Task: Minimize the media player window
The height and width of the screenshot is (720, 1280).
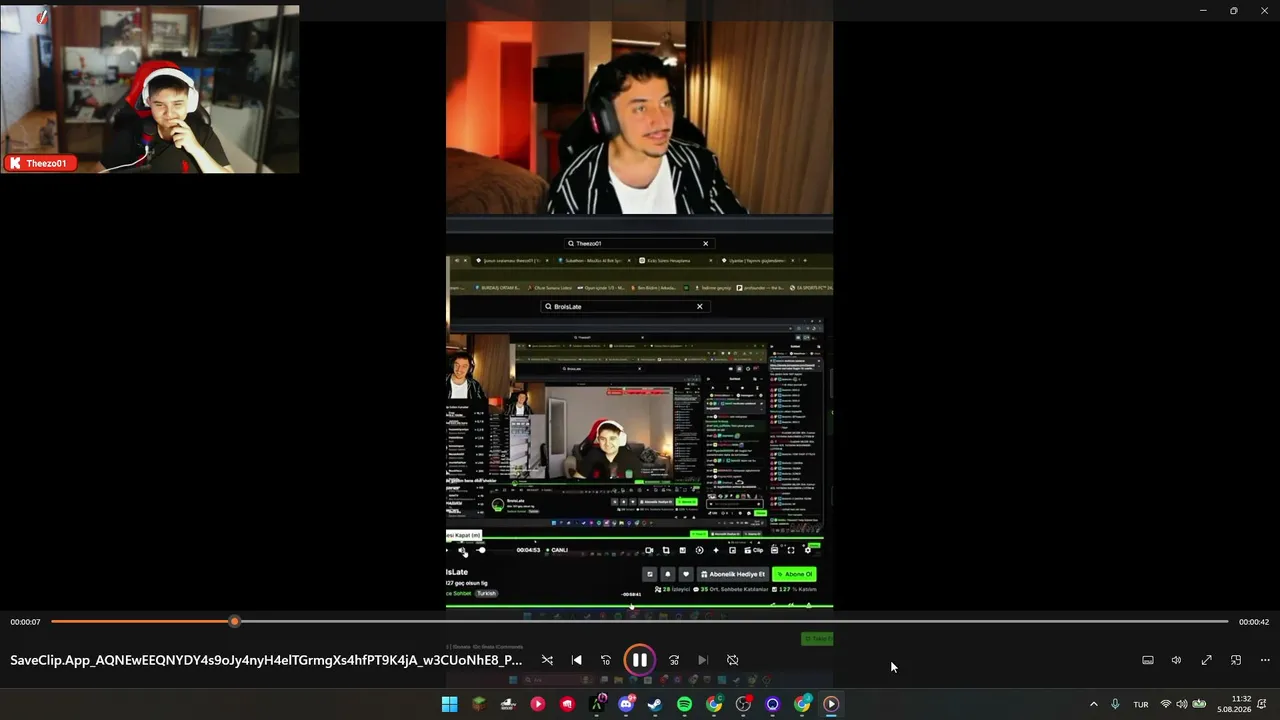Action: click(1203, 10)
